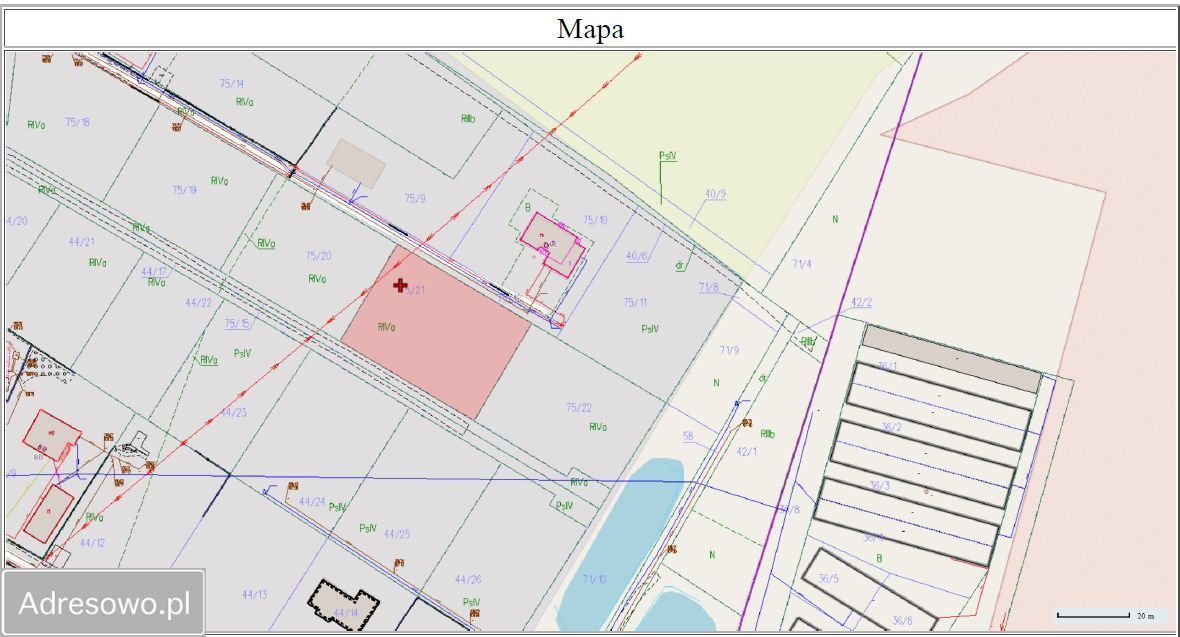
Task: Click the magenta-outlined building on parcel 75/10
Action: pyautogui.click(x=553, y=245)
